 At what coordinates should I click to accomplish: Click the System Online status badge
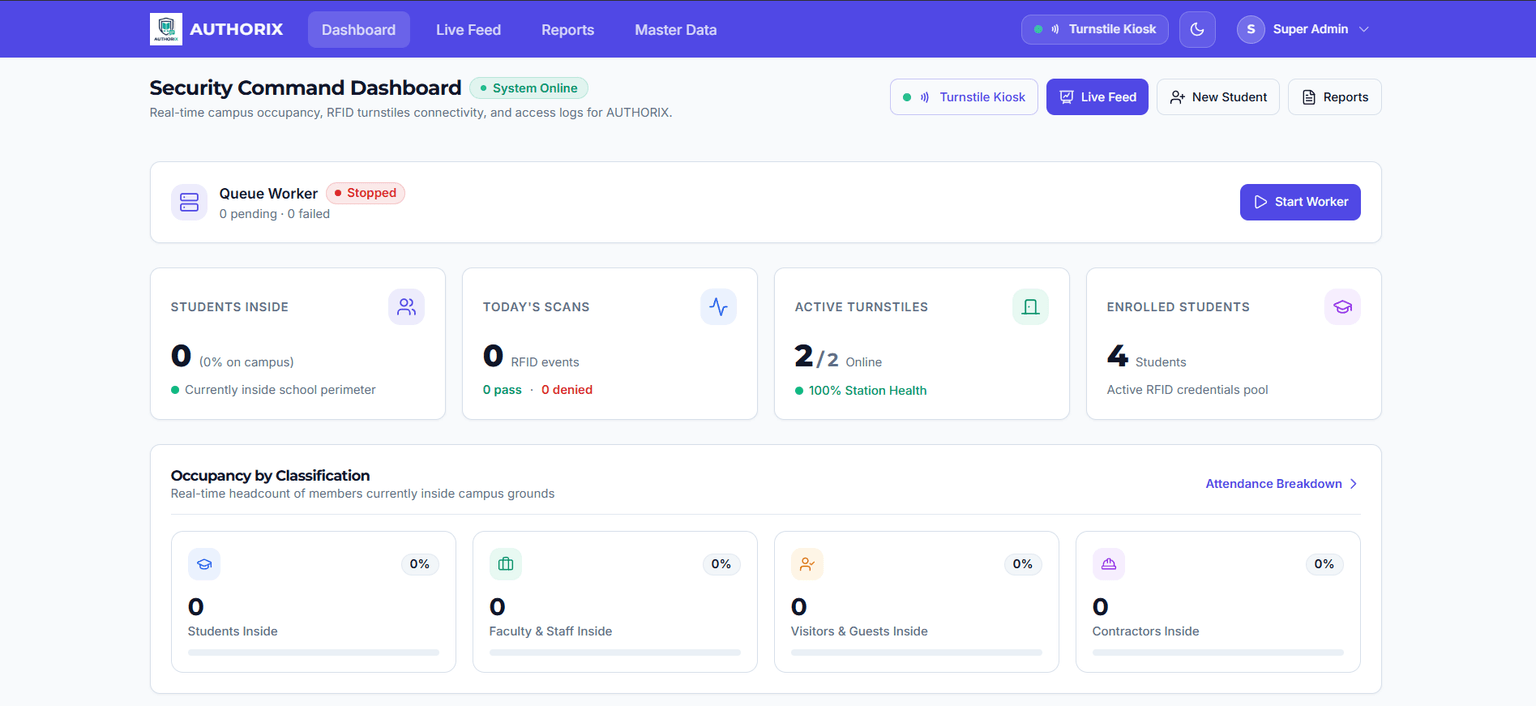click(529, 88)
